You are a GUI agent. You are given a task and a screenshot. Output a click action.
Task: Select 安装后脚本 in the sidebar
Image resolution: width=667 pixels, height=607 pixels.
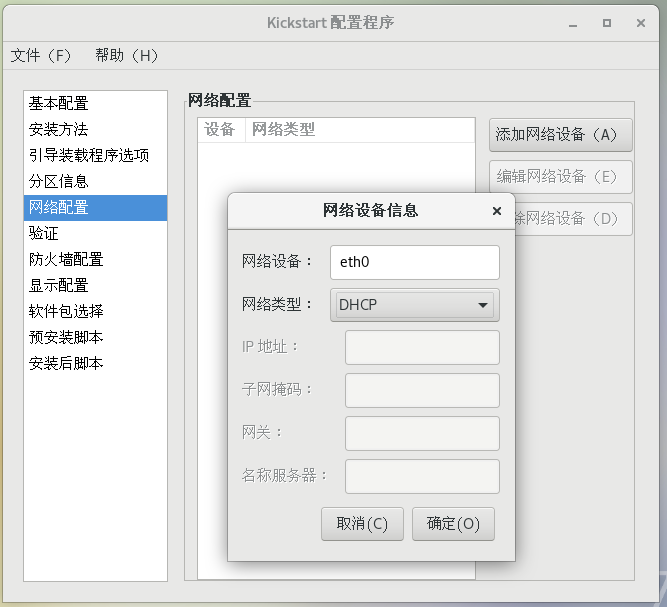tap(95, 363)
